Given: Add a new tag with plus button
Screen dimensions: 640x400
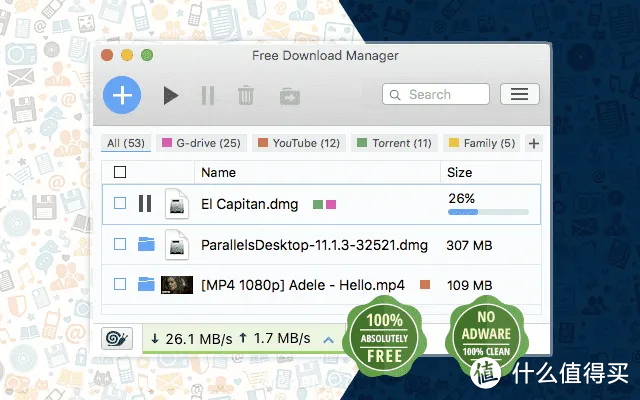Looking at the screenshot, I should click(533, 143).
